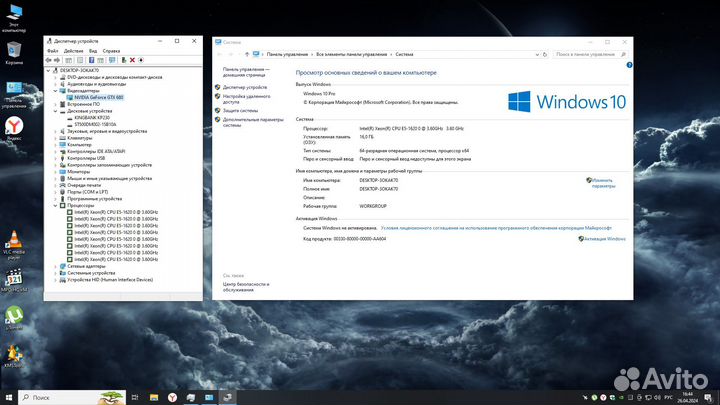
Task: Expand DVD-дисководы и дисководы компакт-дисков node
Action: click(x=56, y=78)
